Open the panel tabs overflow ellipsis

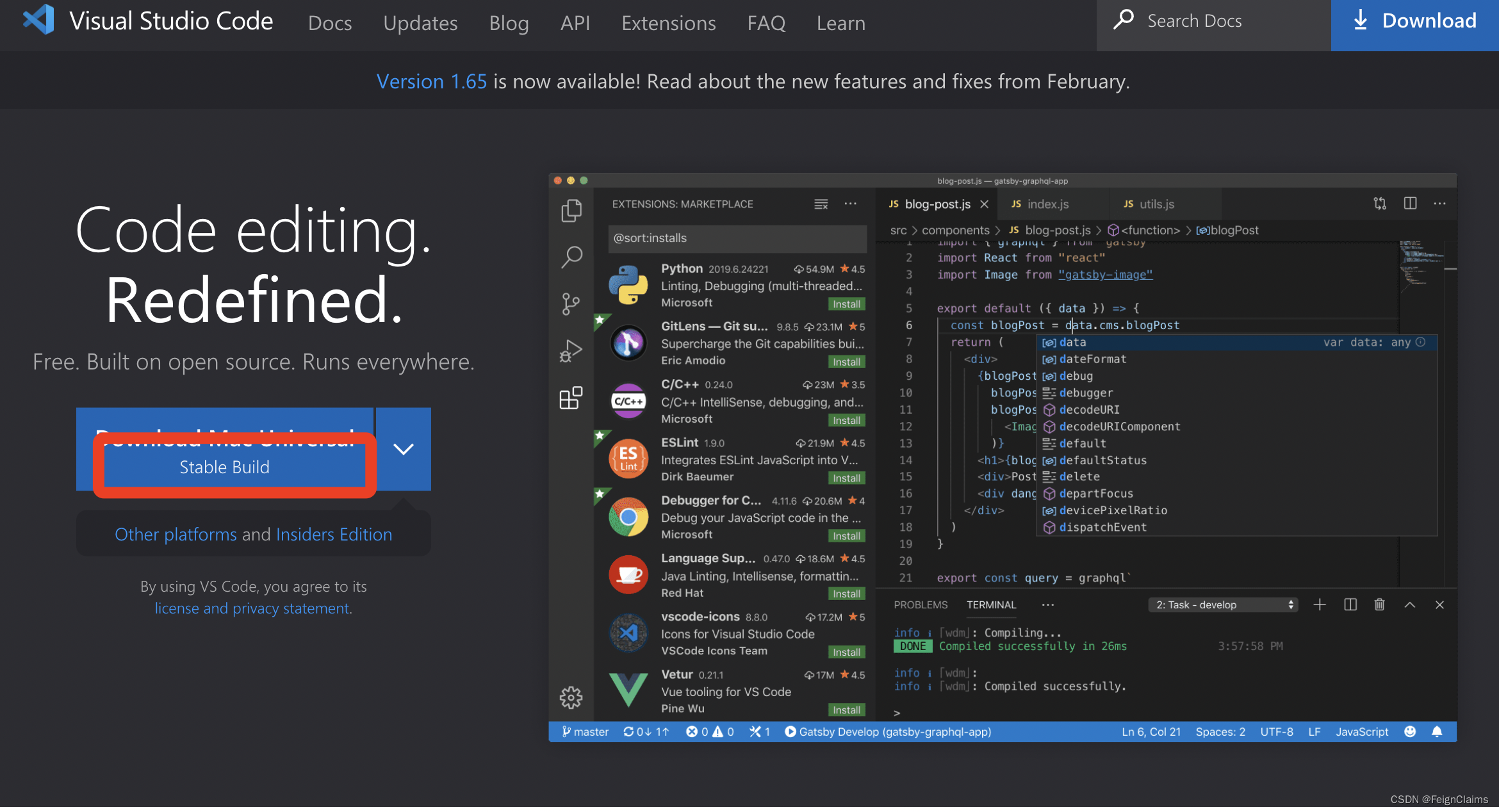click(1048, 605)
